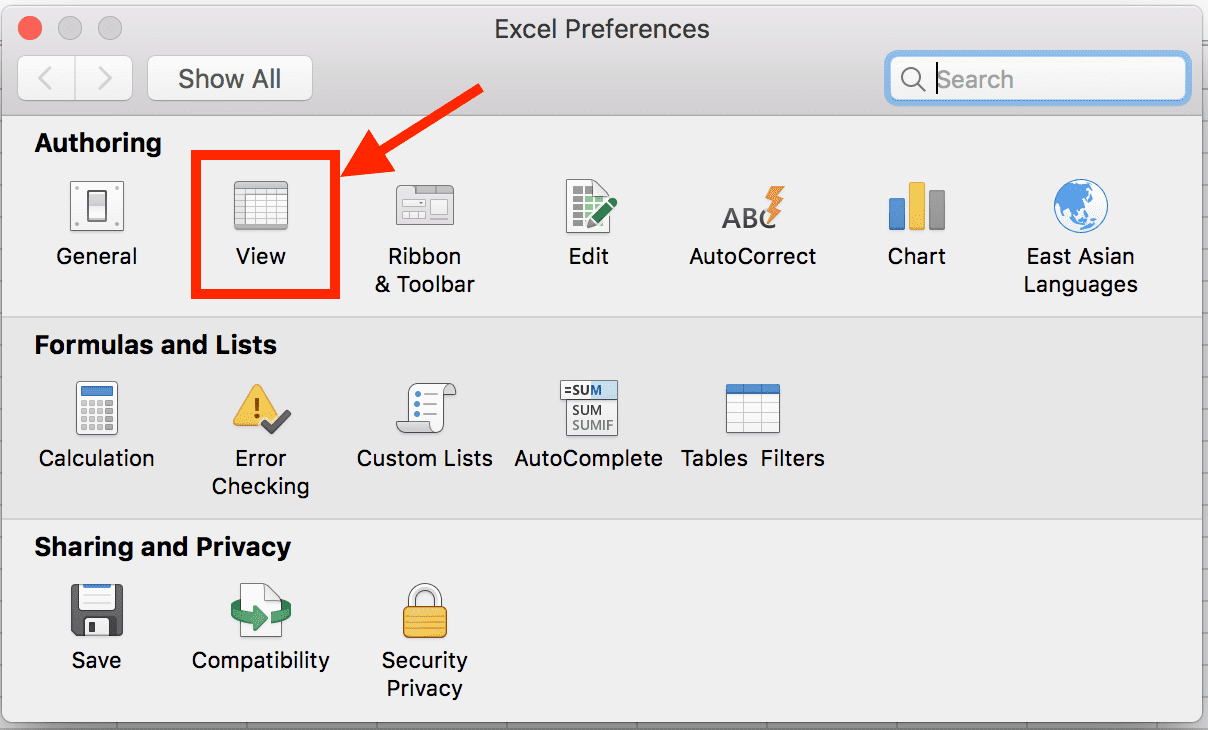
Task: Open Custom Lists preferences
Action: [425, 409]
